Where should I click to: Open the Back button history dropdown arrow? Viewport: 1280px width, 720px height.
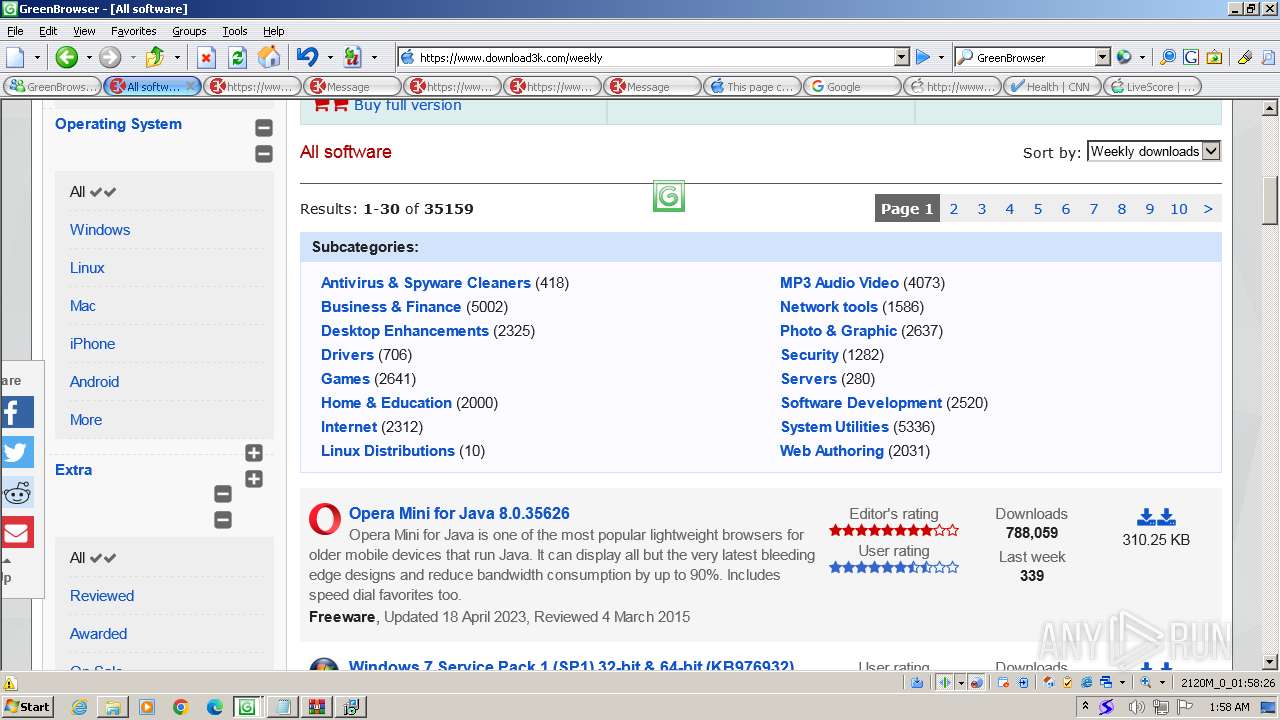(88, 57)
